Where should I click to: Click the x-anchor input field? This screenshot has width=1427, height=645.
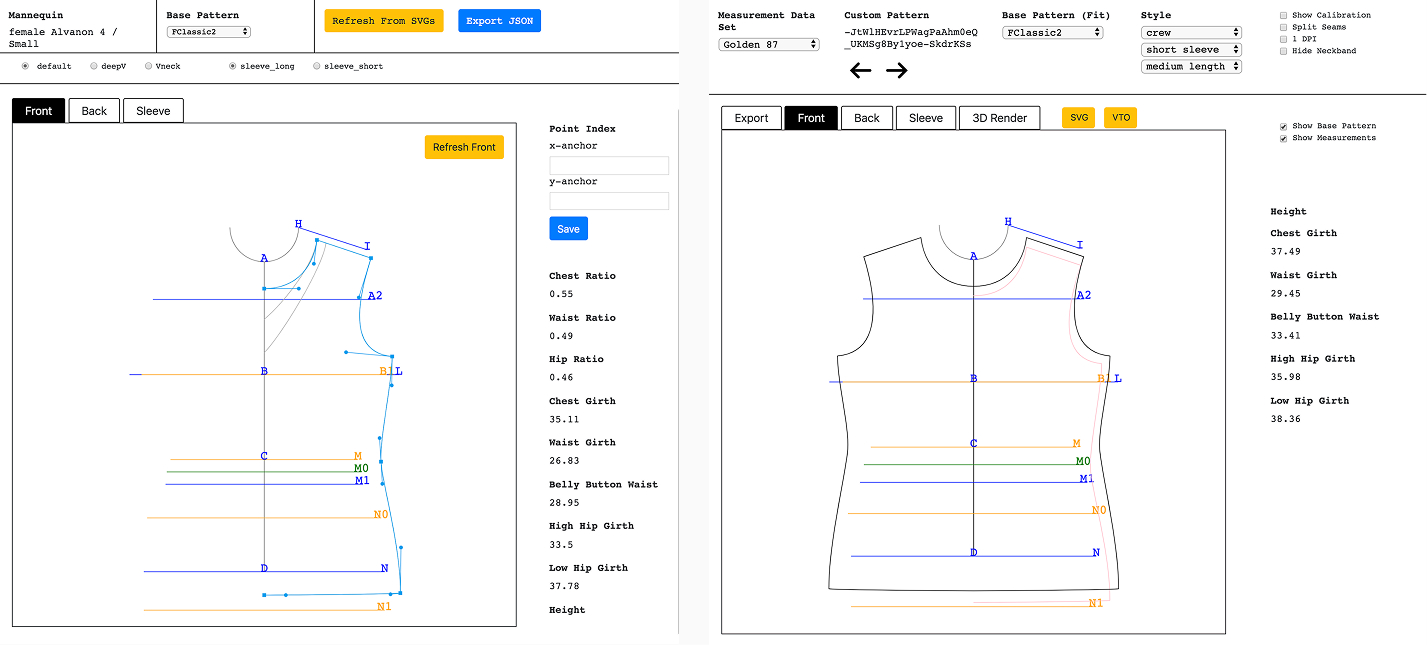coord(609,165)
